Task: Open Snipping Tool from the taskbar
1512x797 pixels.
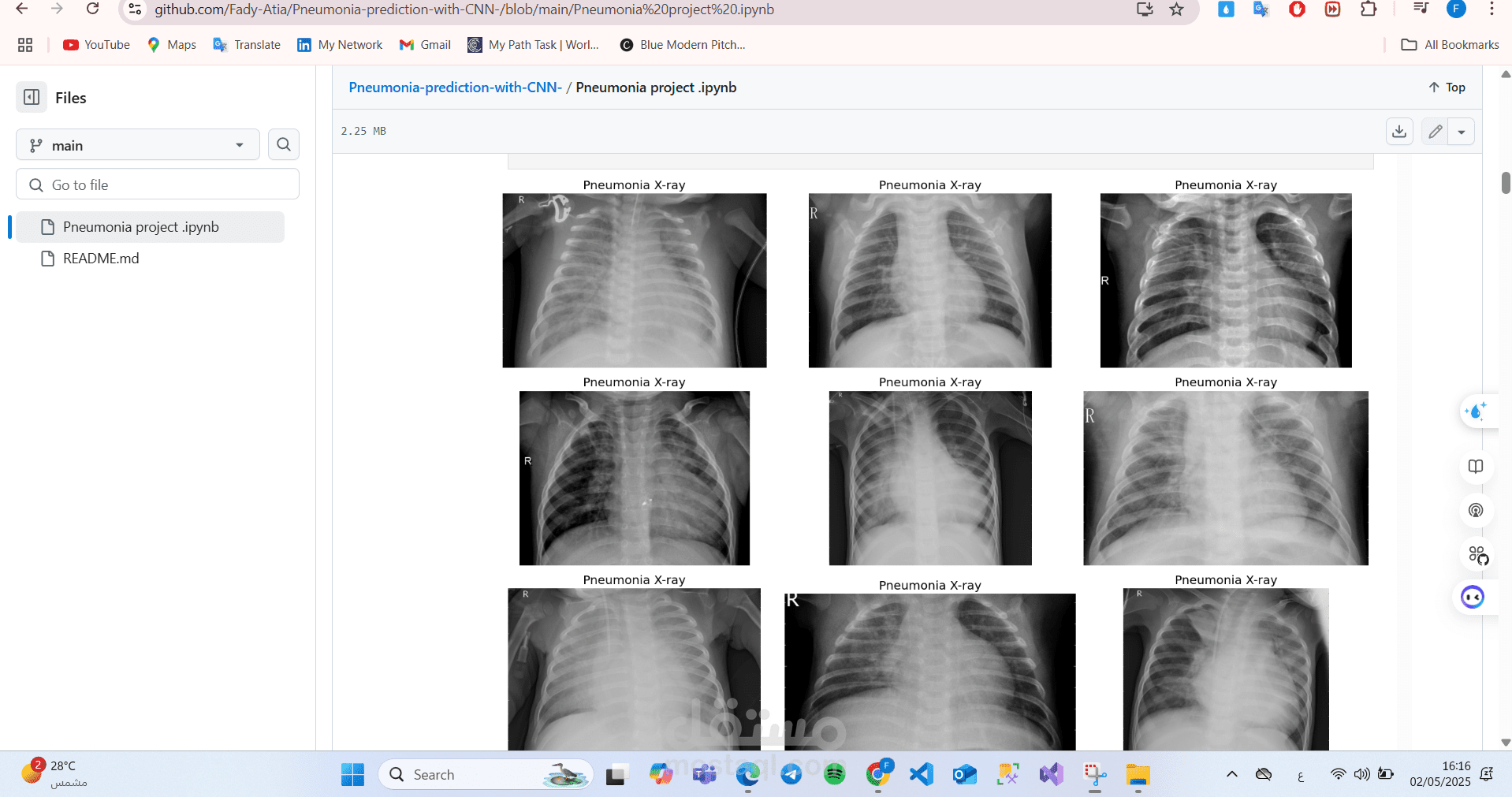Action: (x=1094, y=775)
